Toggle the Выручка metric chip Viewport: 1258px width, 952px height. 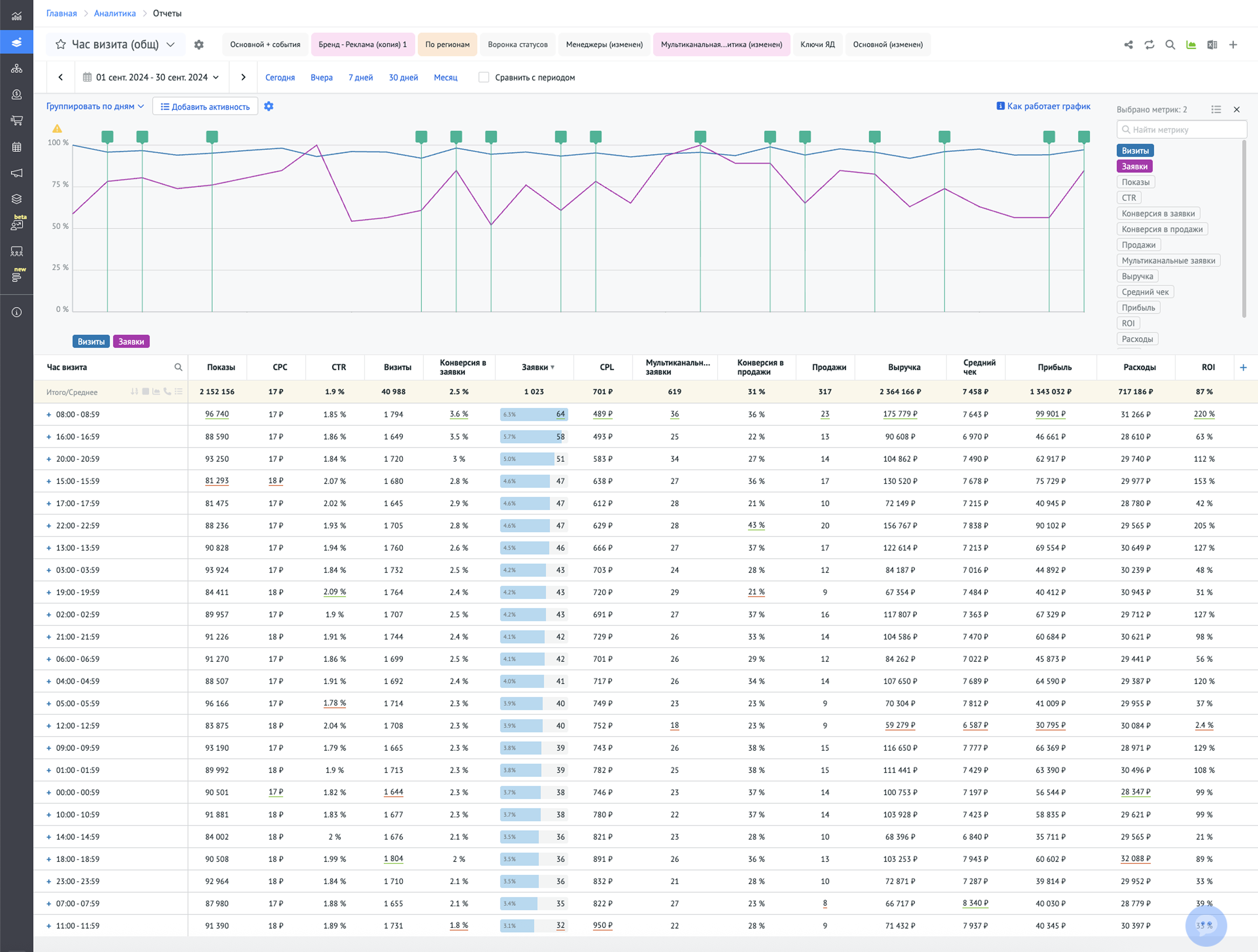[1137, 276]
